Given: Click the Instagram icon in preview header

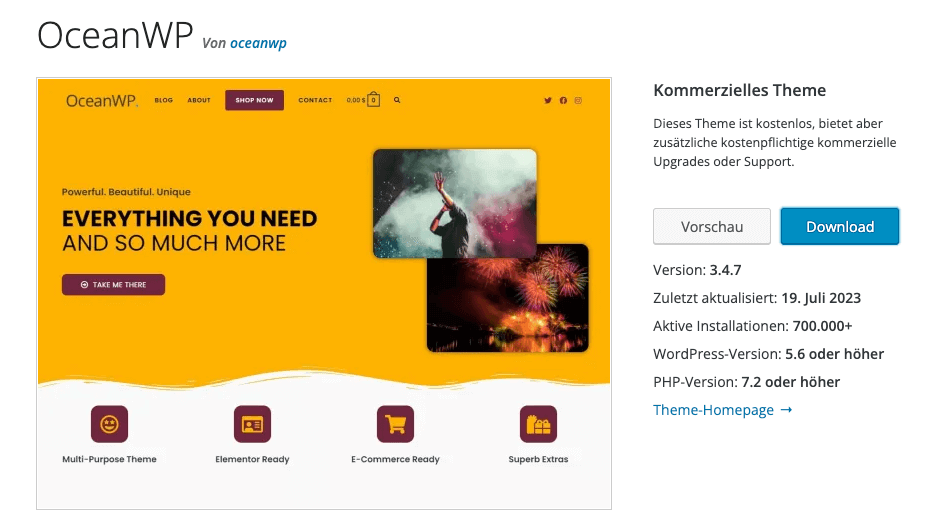Looking at the screenshot, I should 578,100.
